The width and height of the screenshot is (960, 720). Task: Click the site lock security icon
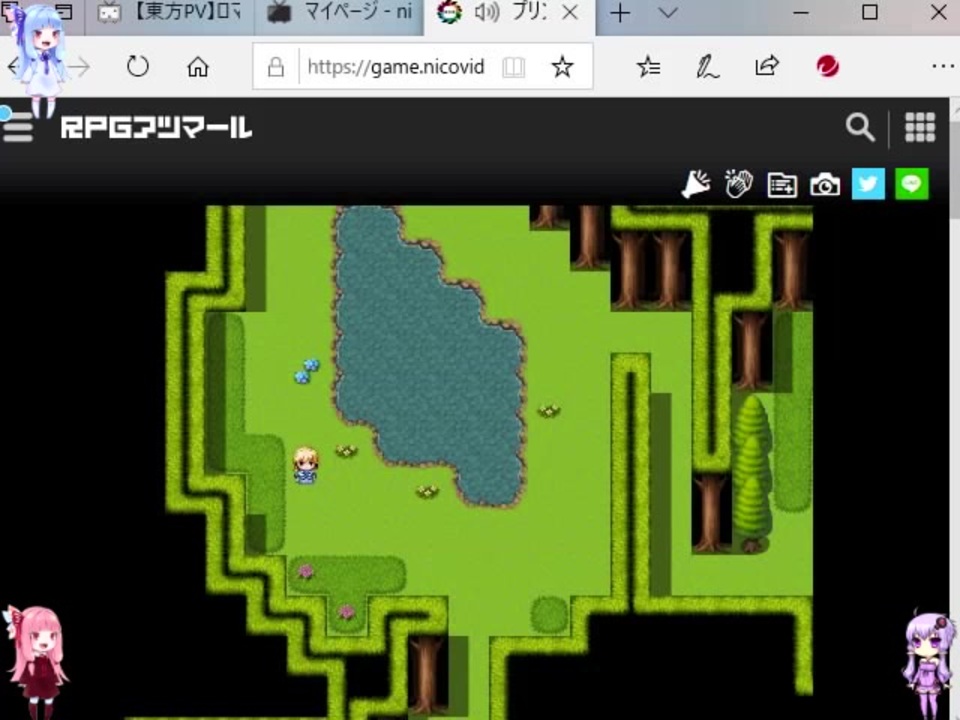[276, 67]
